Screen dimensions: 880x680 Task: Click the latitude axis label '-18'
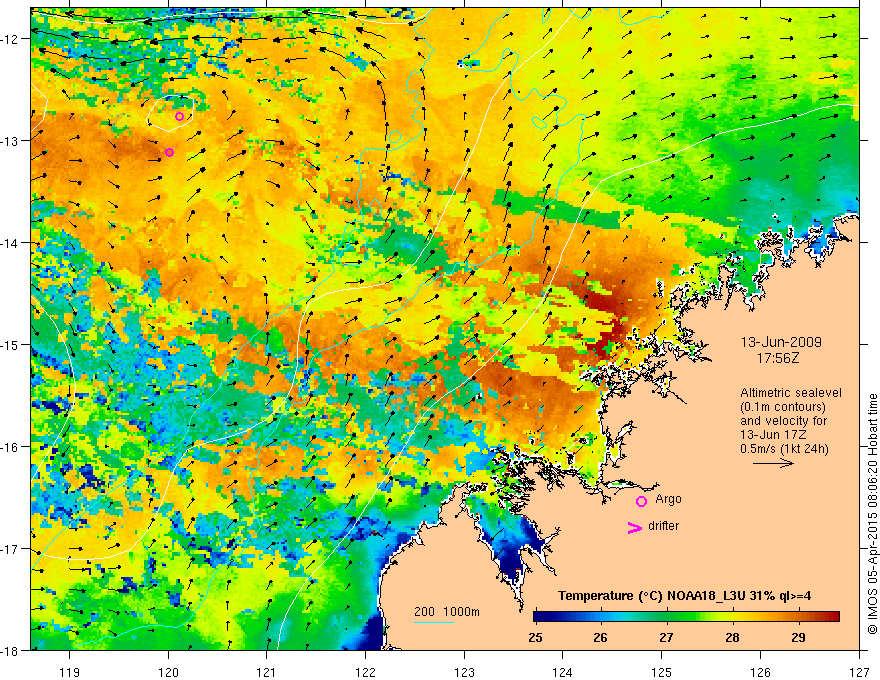click(x=11, y=651)
